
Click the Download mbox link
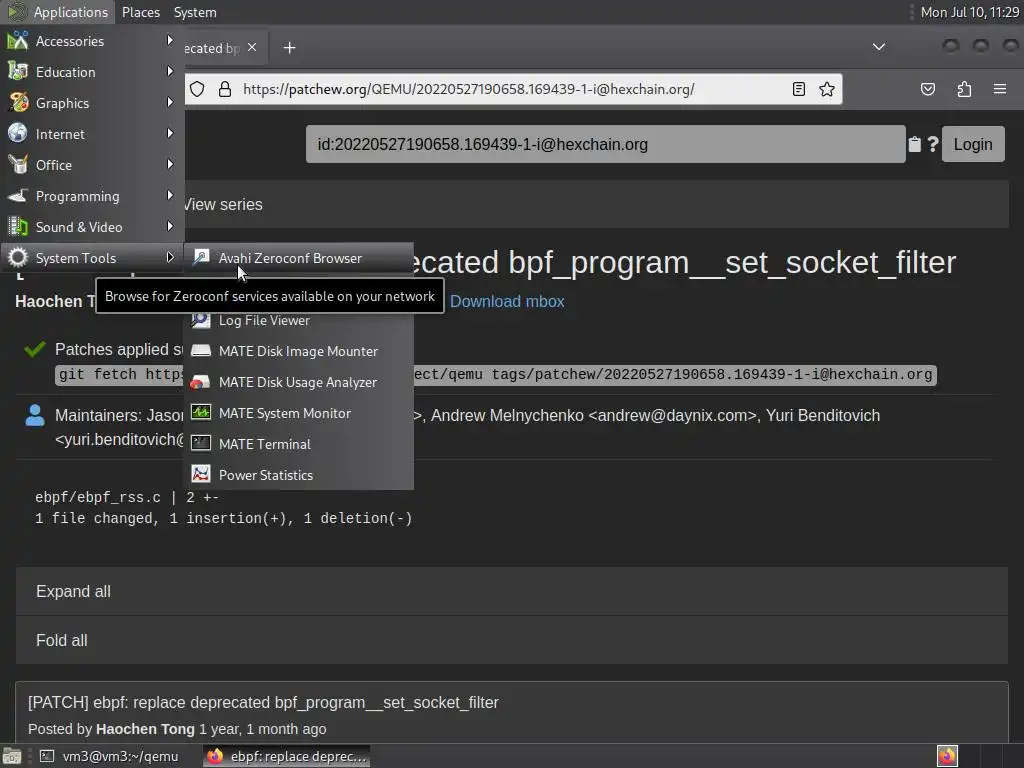[507, 302]
